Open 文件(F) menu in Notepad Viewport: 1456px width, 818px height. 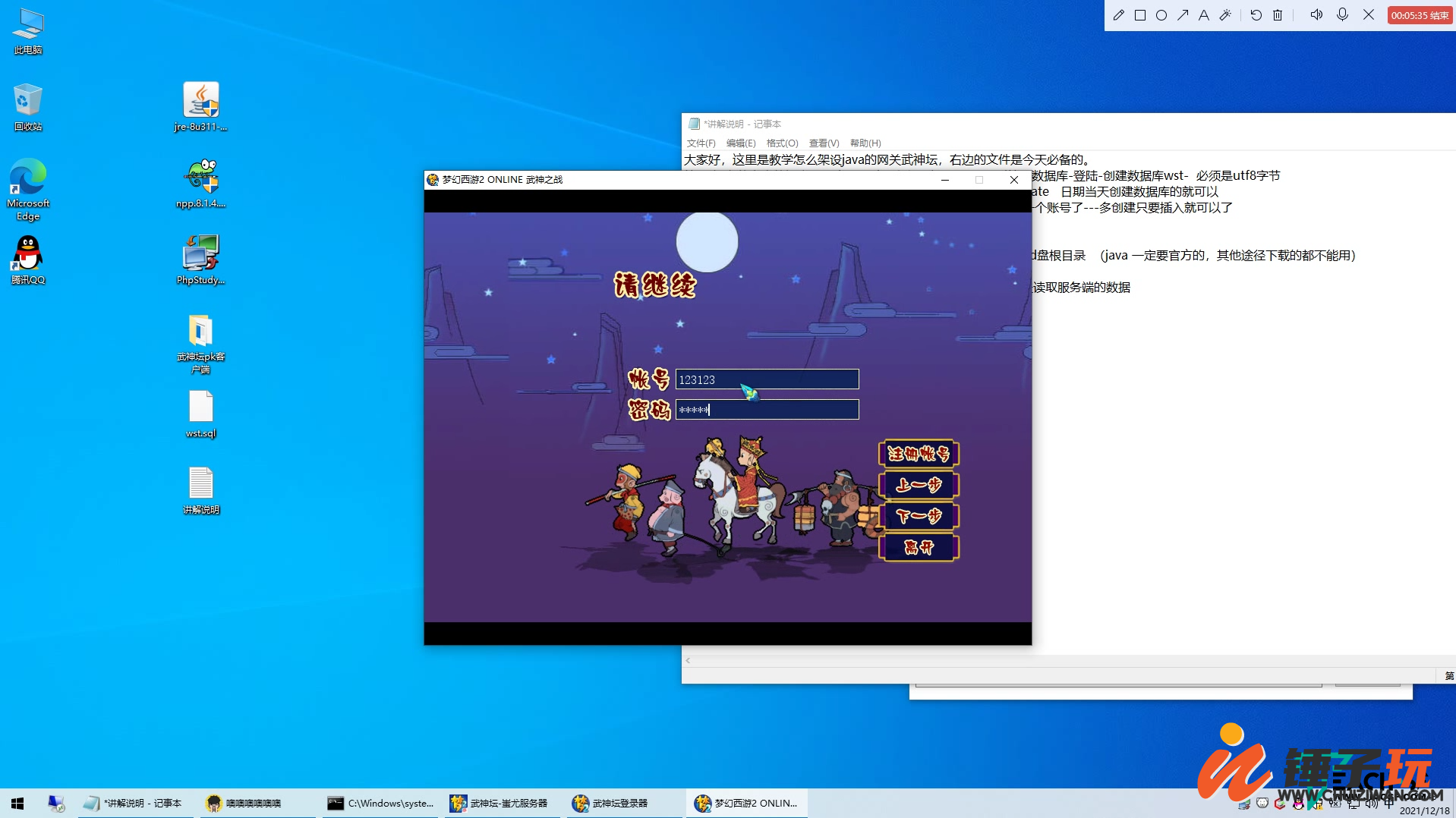tap(701, 143)
